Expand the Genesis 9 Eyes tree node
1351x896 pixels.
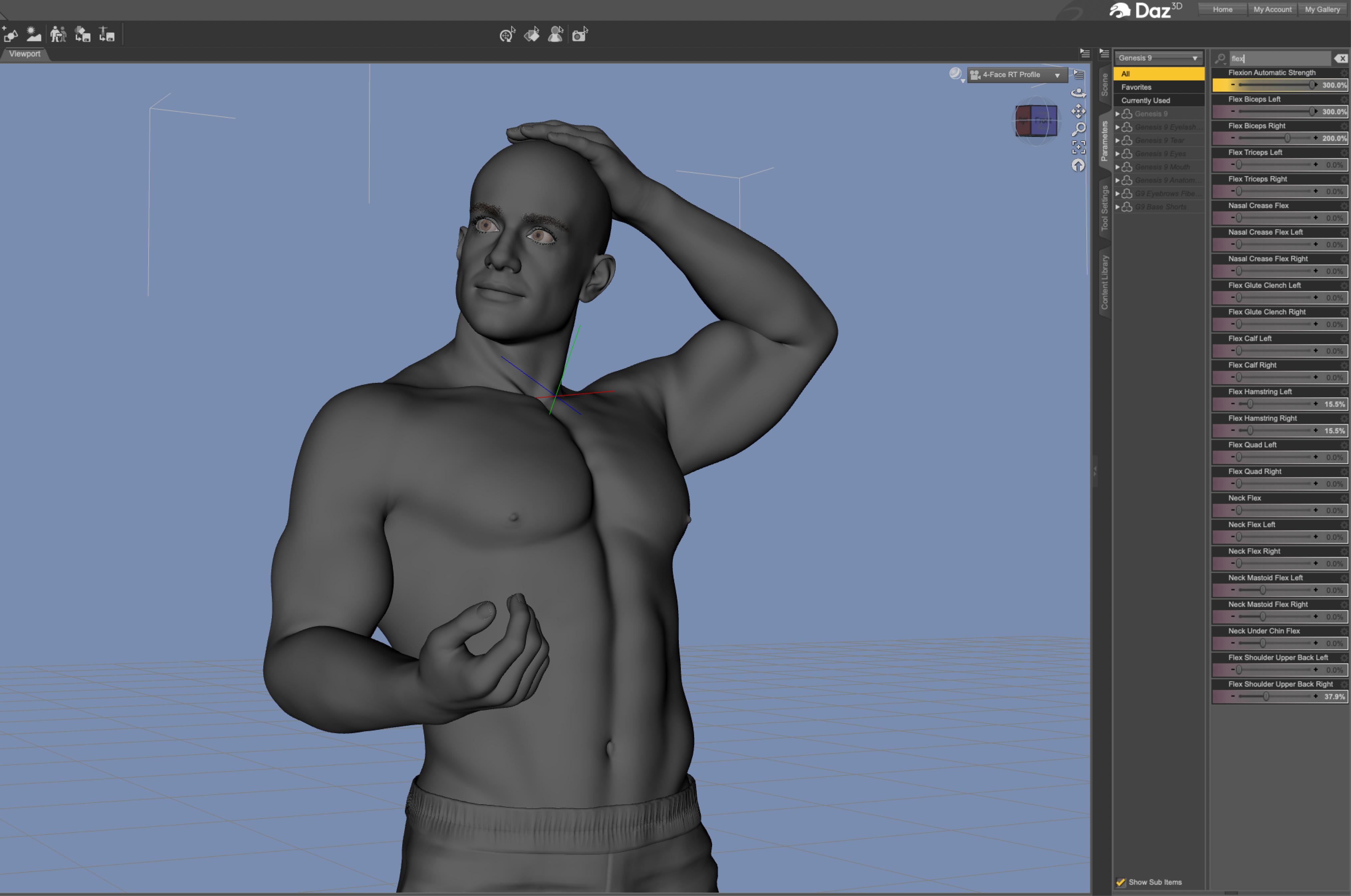click(x=1117, y=154)
